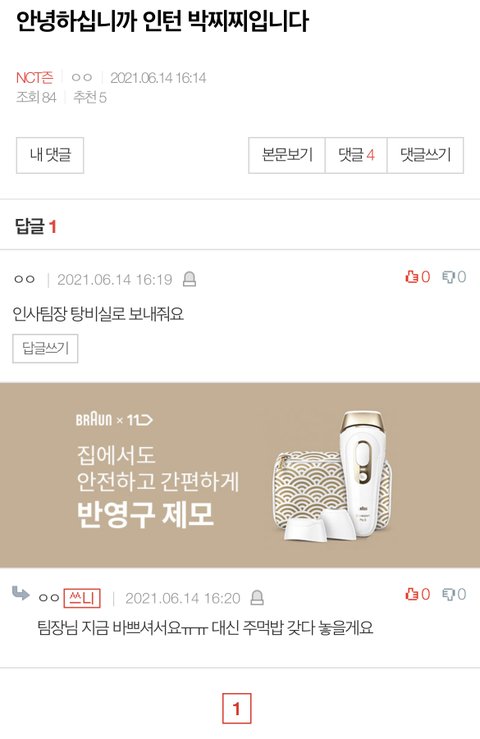Click the reply arrow icon before 쓰니
This screenshot has height=739, width=480.
tap(20, 593)
